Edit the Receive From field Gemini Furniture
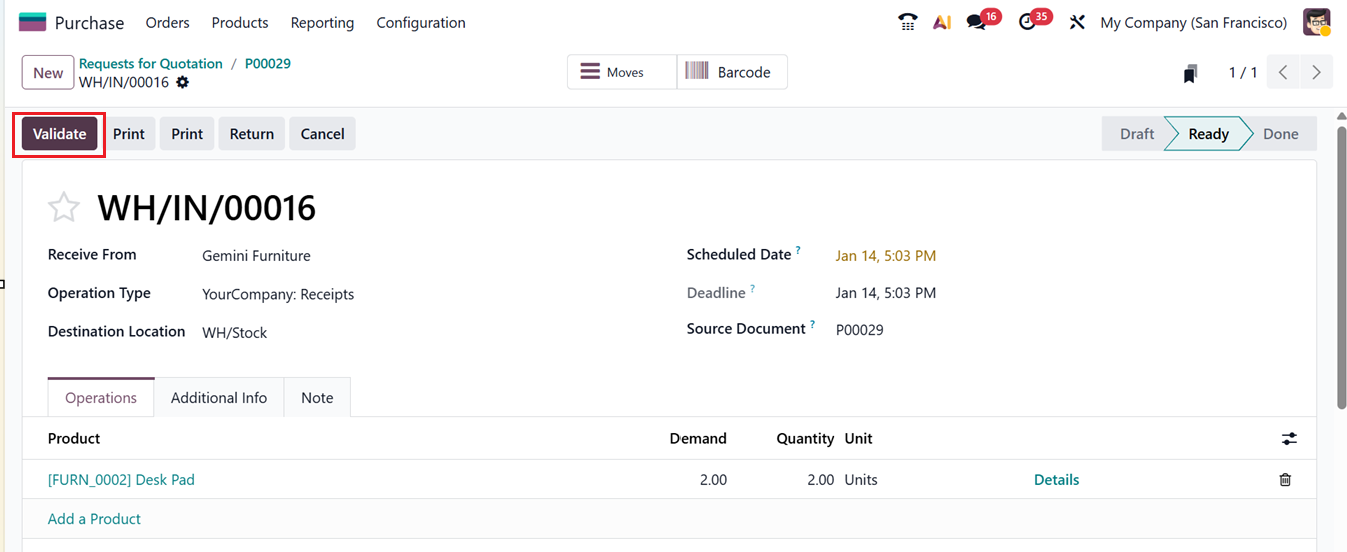1347x552 pixels. coord(256,256)
